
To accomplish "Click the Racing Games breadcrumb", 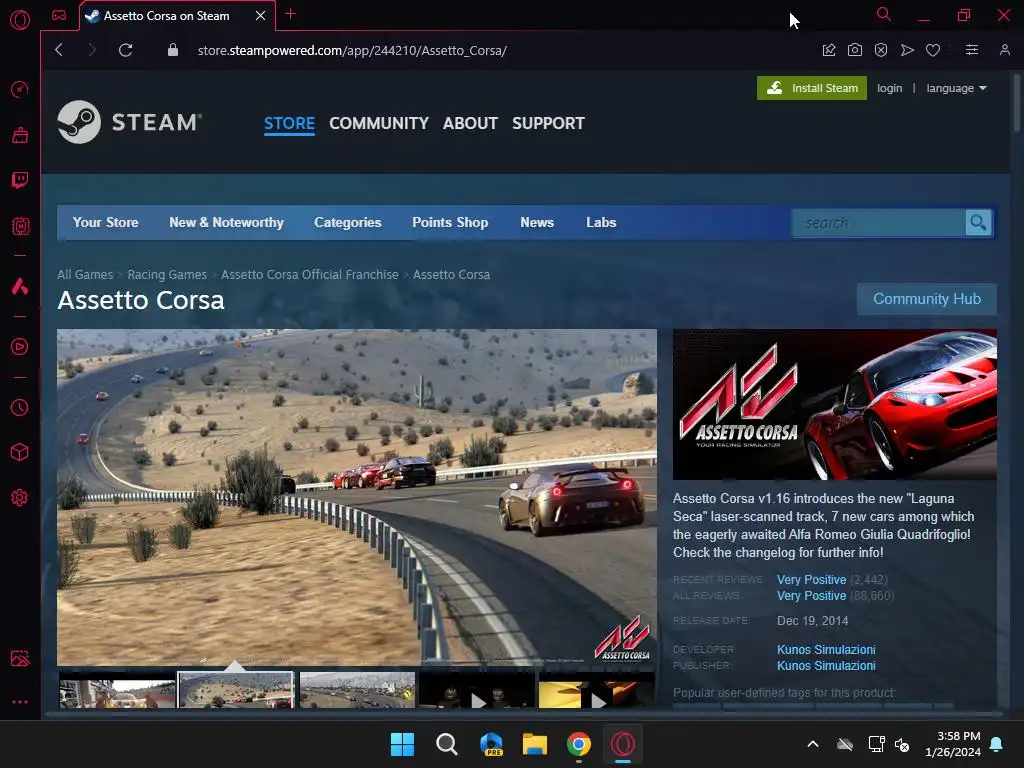I will (167, 275).
